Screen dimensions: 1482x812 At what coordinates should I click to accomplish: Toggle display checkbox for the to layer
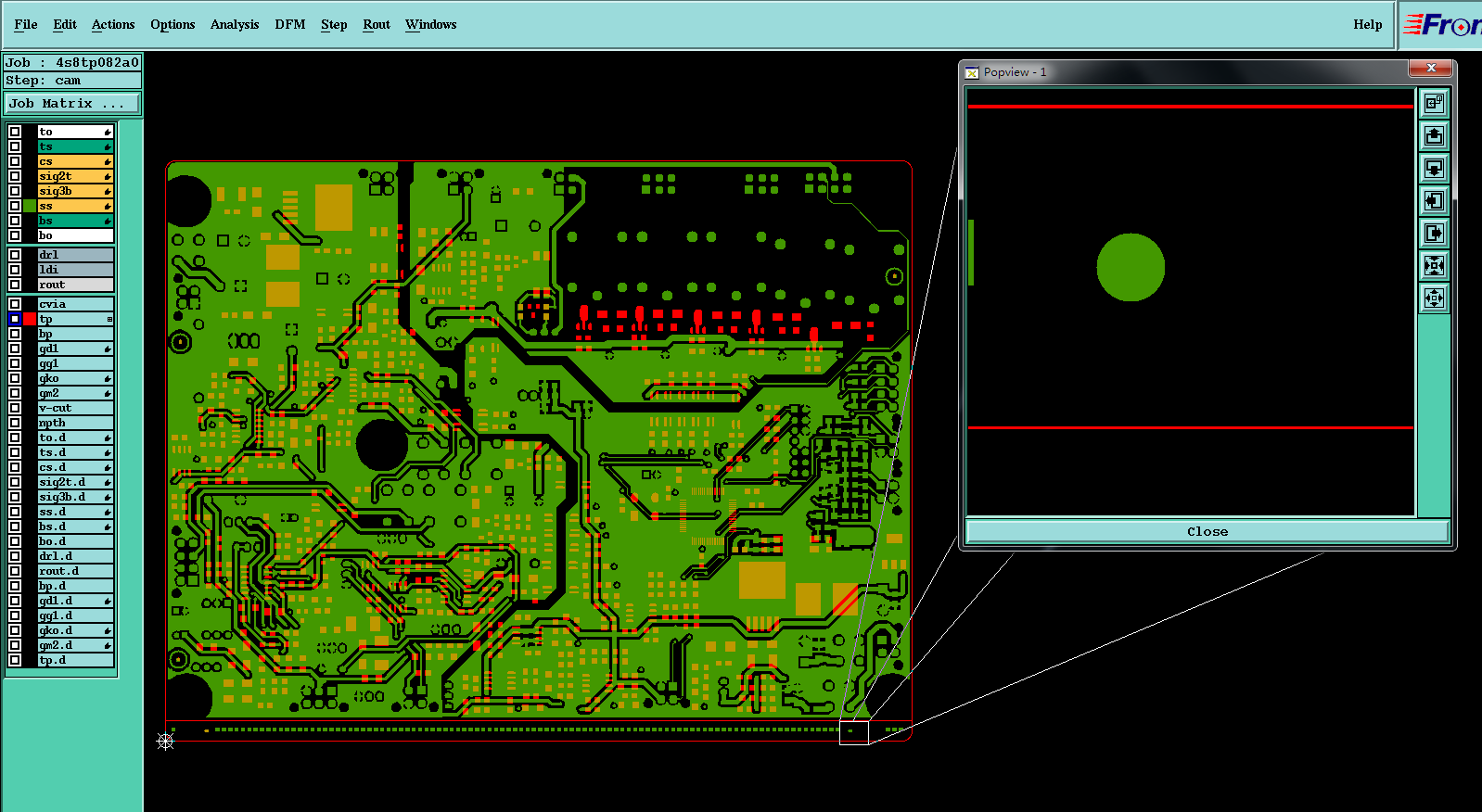click(15, 132)
